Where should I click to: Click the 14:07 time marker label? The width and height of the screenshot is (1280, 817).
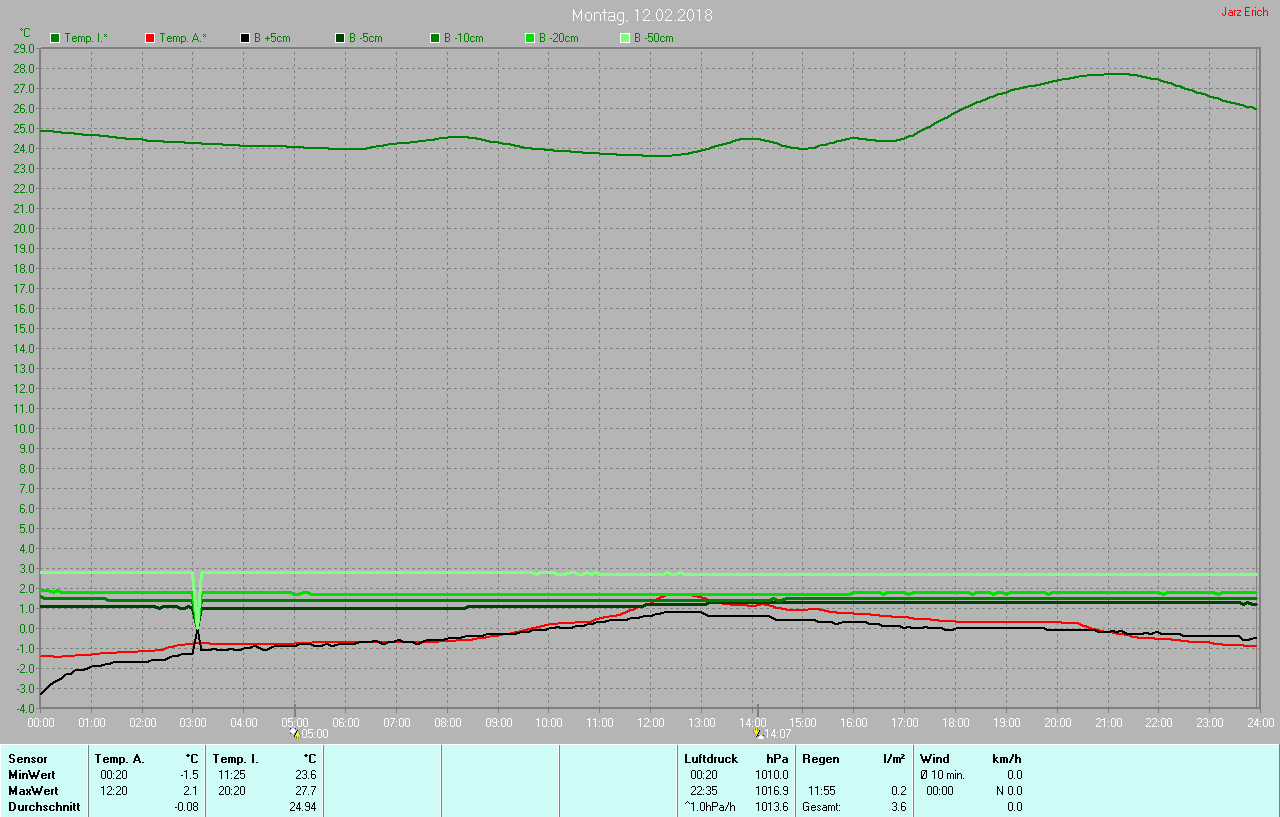point(778,734)
